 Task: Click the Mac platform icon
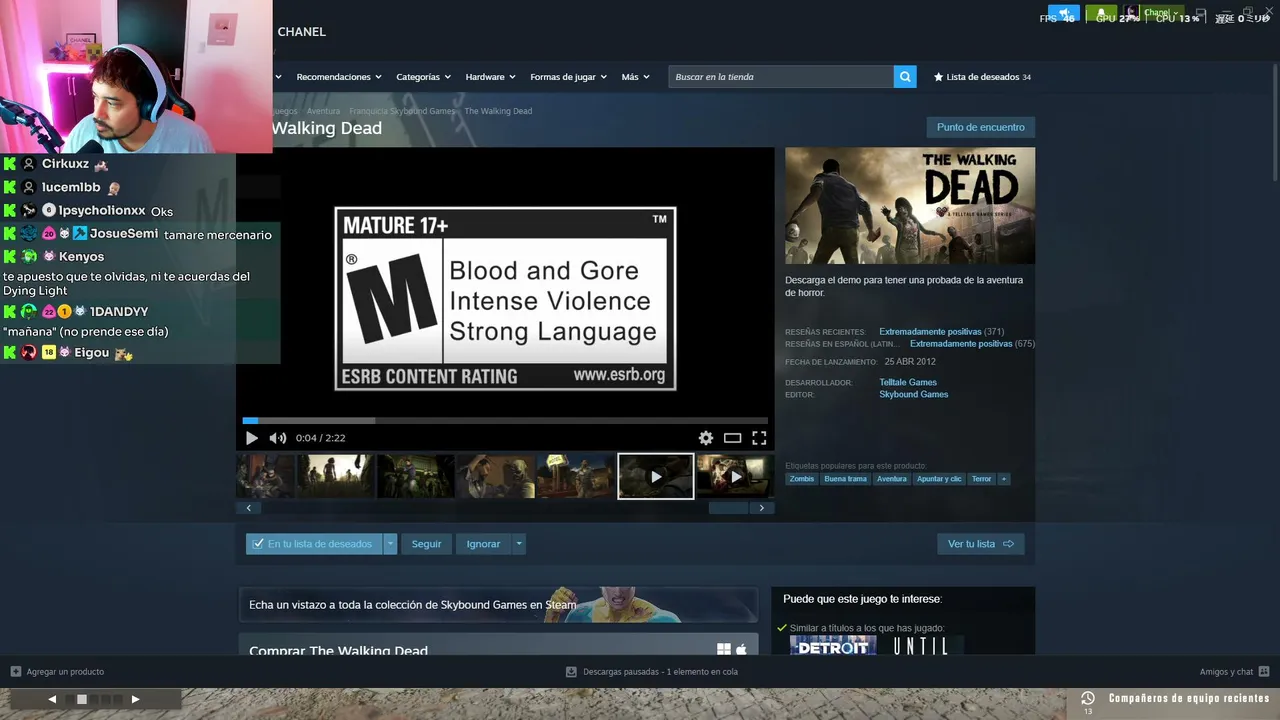[x=741, y=650]
